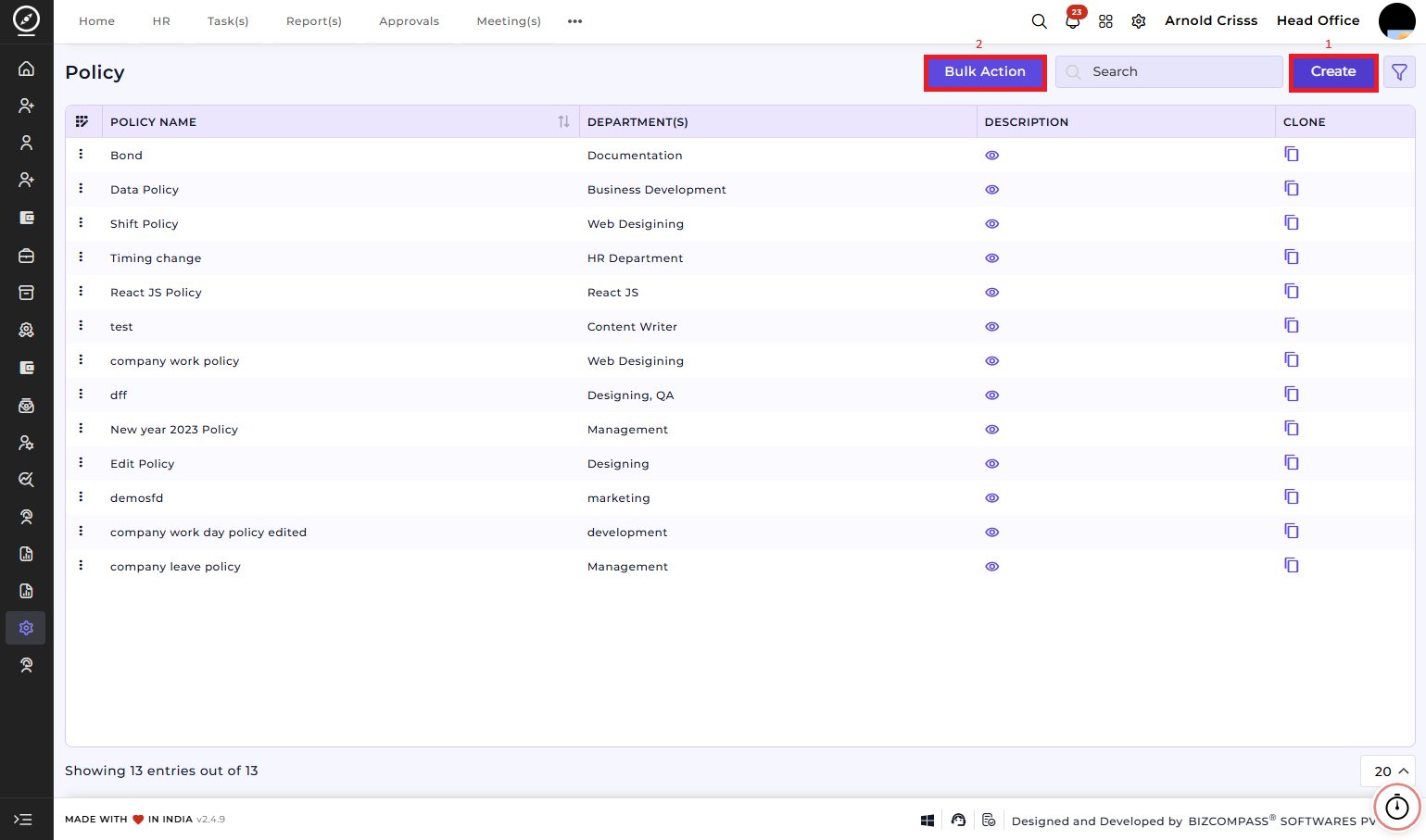The height and width of the screenshot is (840, 1426).
Task: View description of company work day policy edited
Action: (x=991, y=533)
